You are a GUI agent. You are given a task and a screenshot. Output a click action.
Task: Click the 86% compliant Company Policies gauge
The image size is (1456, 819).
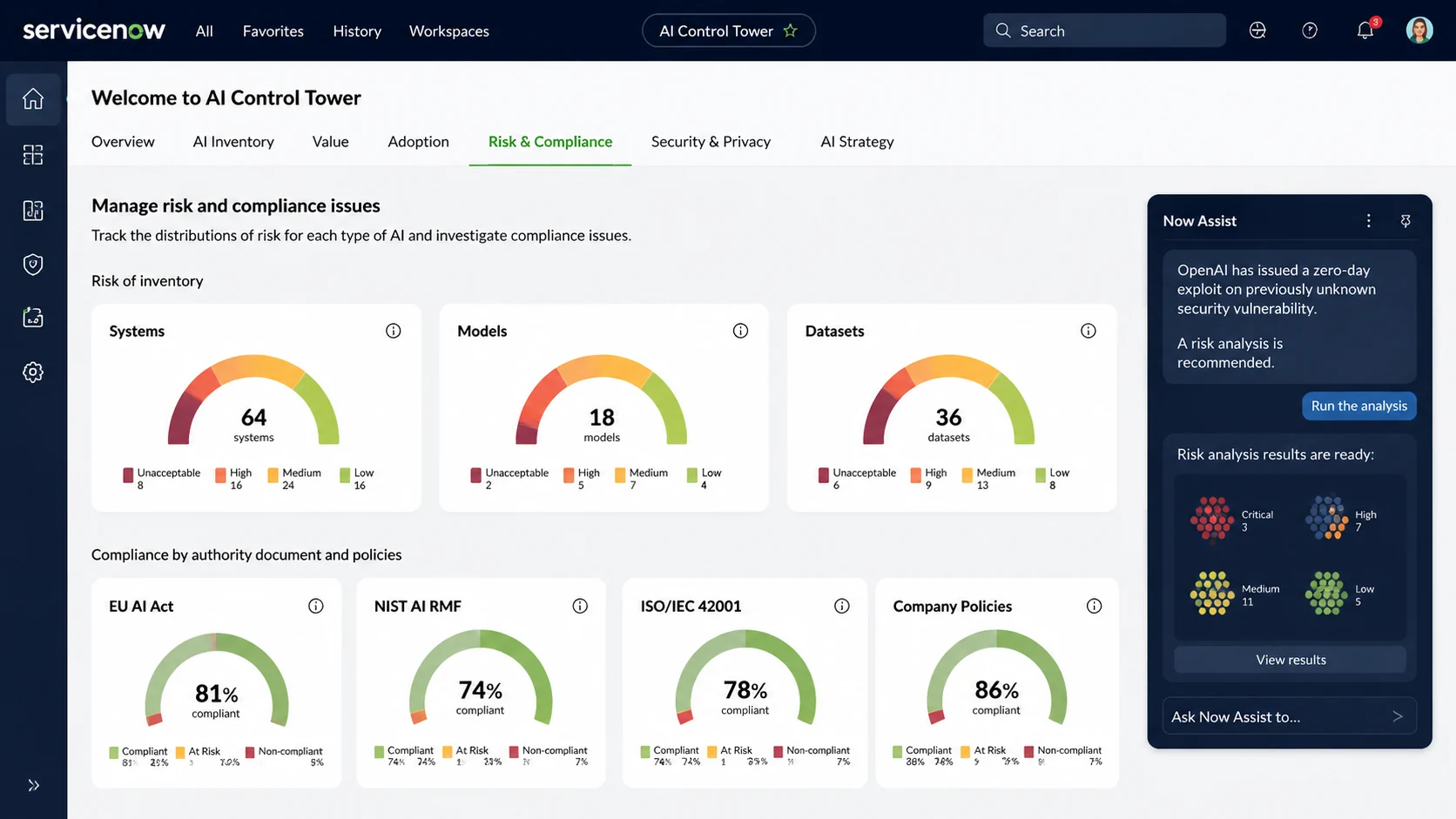coord(997,678)
